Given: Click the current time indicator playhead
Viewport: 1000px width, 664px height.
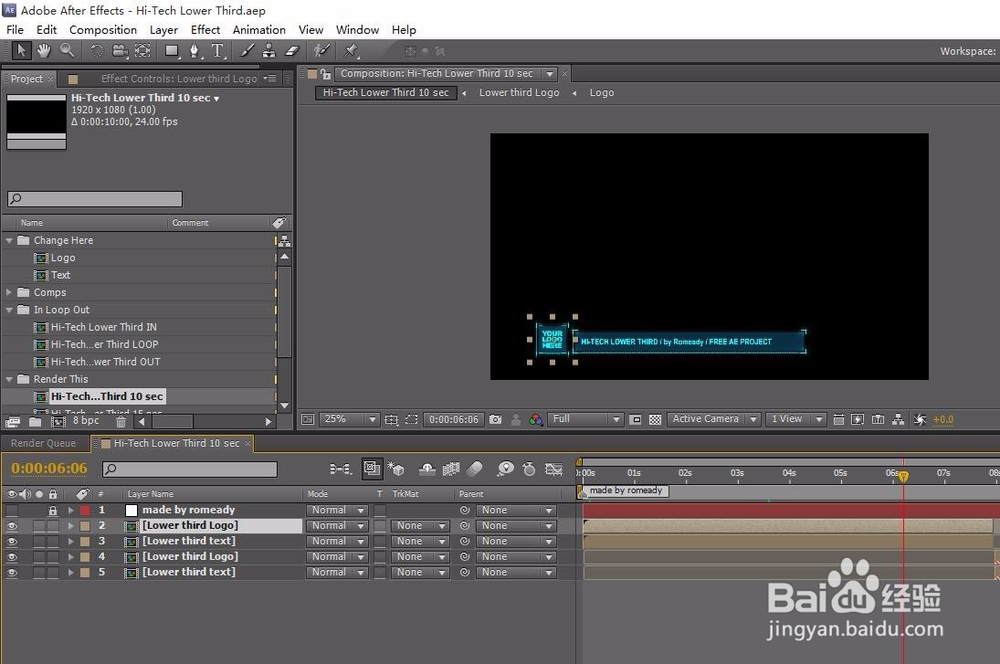Looking at the screenshot, I should click(903, 475).
